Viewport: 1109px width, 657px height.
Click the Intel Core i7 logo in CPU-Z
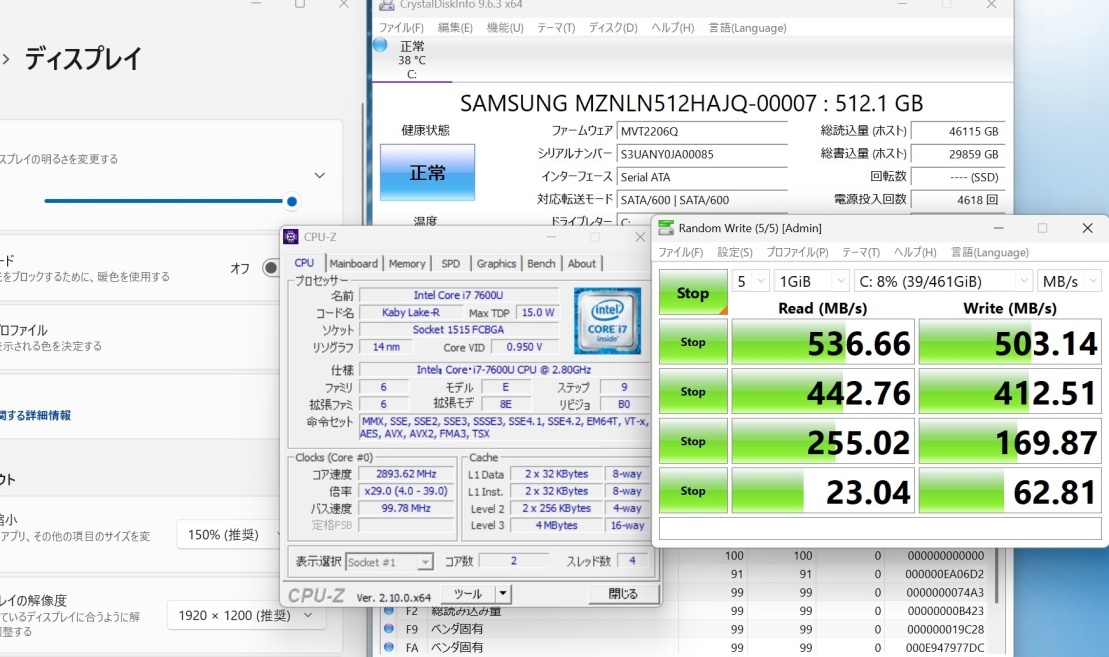pos(608,321)
